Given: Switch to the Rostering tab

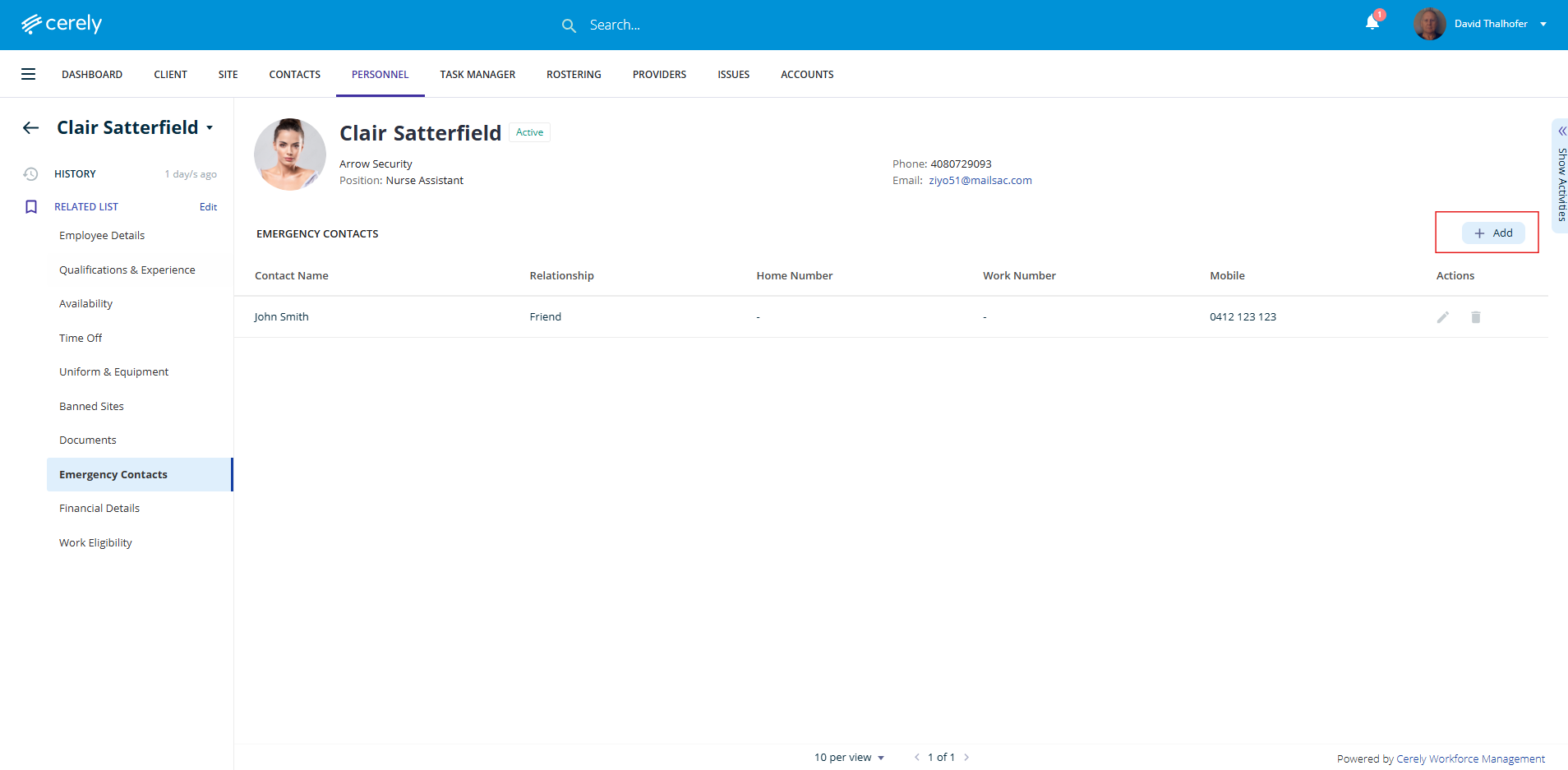Looking at the screenshot, I should click(x=574, y=74).
